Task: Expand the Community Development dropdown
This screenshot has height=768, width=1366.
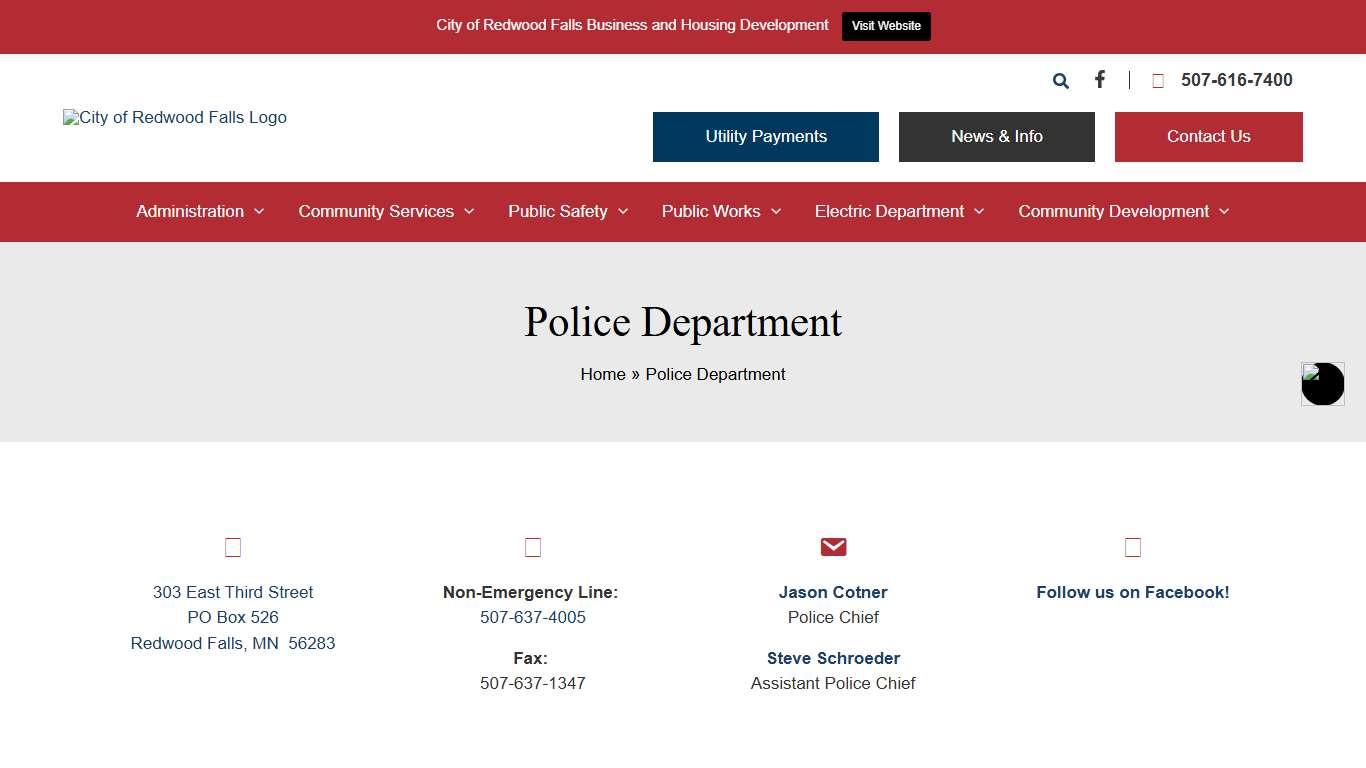Action: pyautogui.click(x=1225, y=212)
